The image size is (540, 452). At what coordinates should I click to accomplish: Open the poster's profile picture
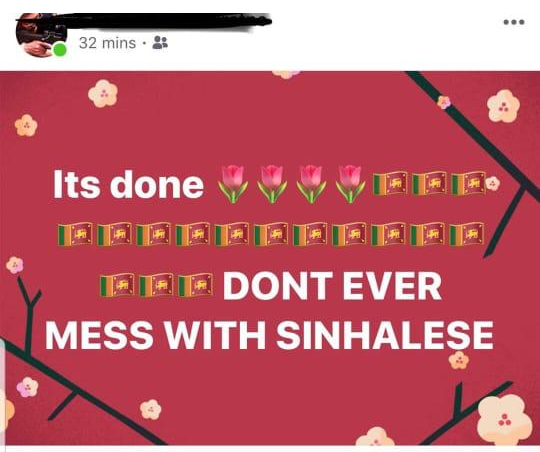41,34
